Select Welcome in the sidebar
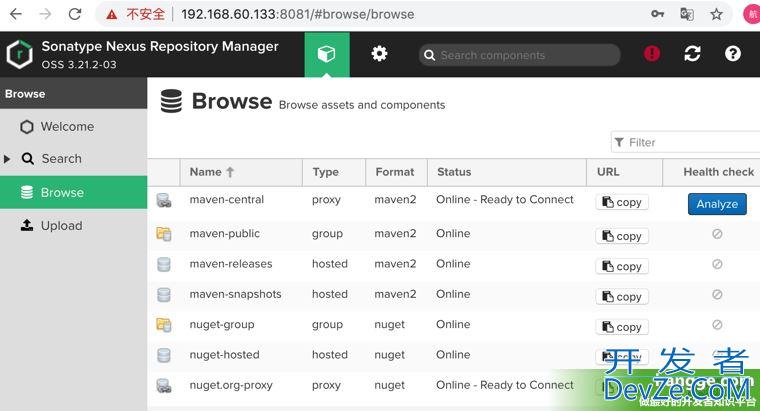760x411 pixels. [x=74, y=126]
